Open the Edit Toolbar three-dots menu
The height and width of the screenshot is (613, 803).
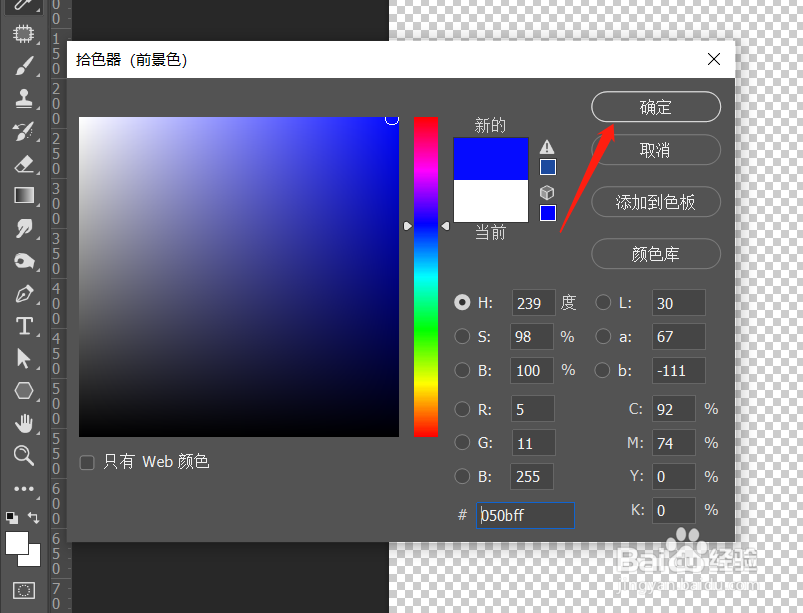pos(24,489)
